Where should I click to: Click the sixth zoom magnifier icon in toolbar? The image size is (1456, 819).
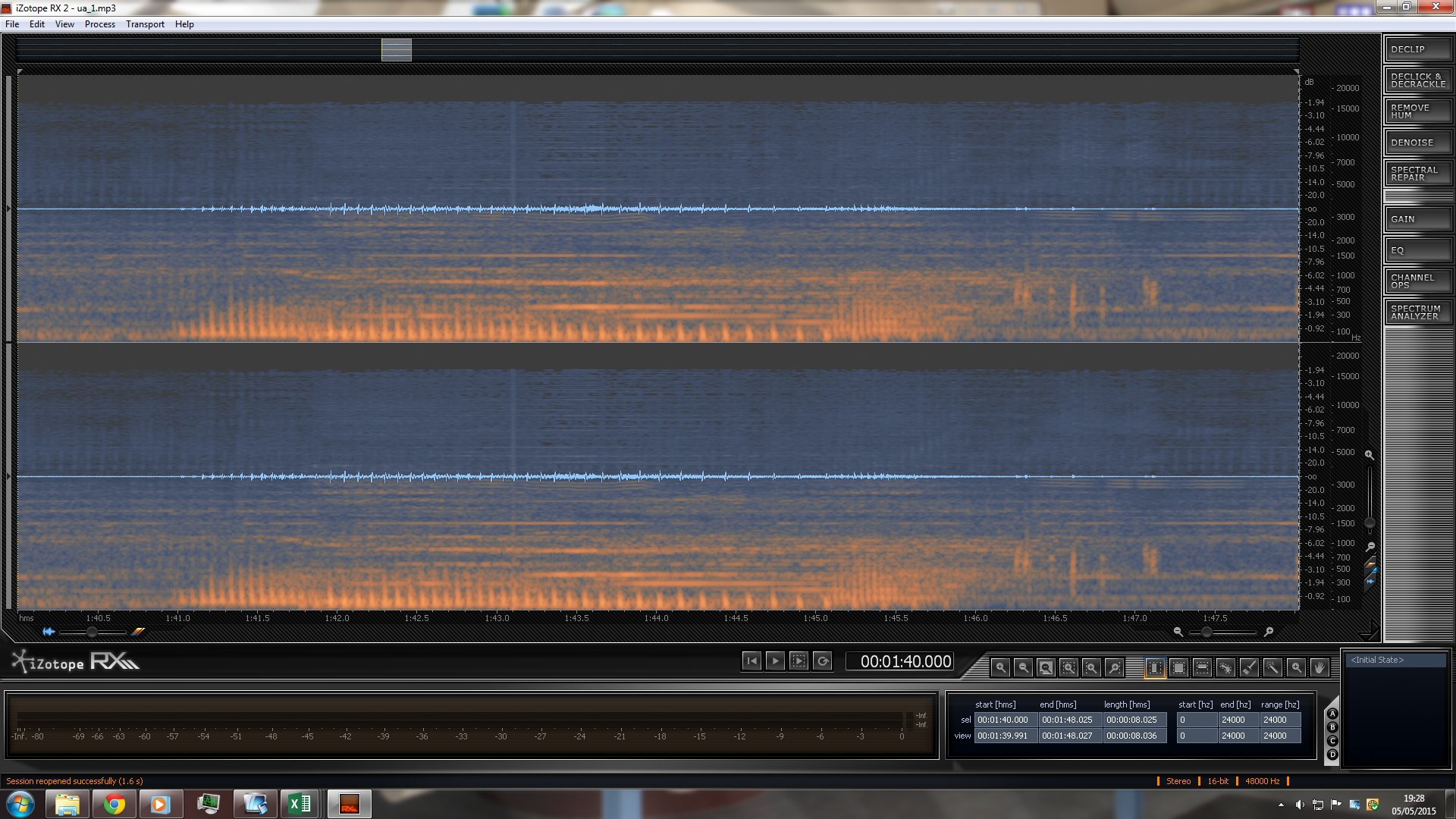pos(1114,667)
